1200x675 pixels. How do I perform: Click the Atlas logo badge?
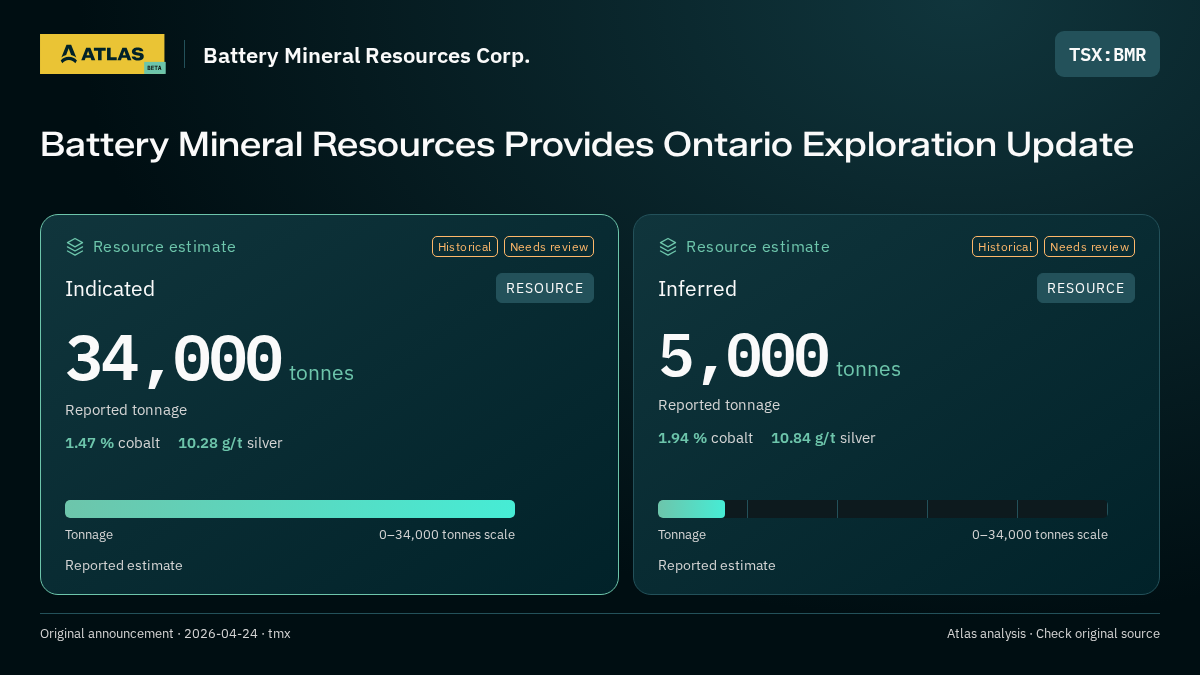pyautogui.click(x=102, y=54)
